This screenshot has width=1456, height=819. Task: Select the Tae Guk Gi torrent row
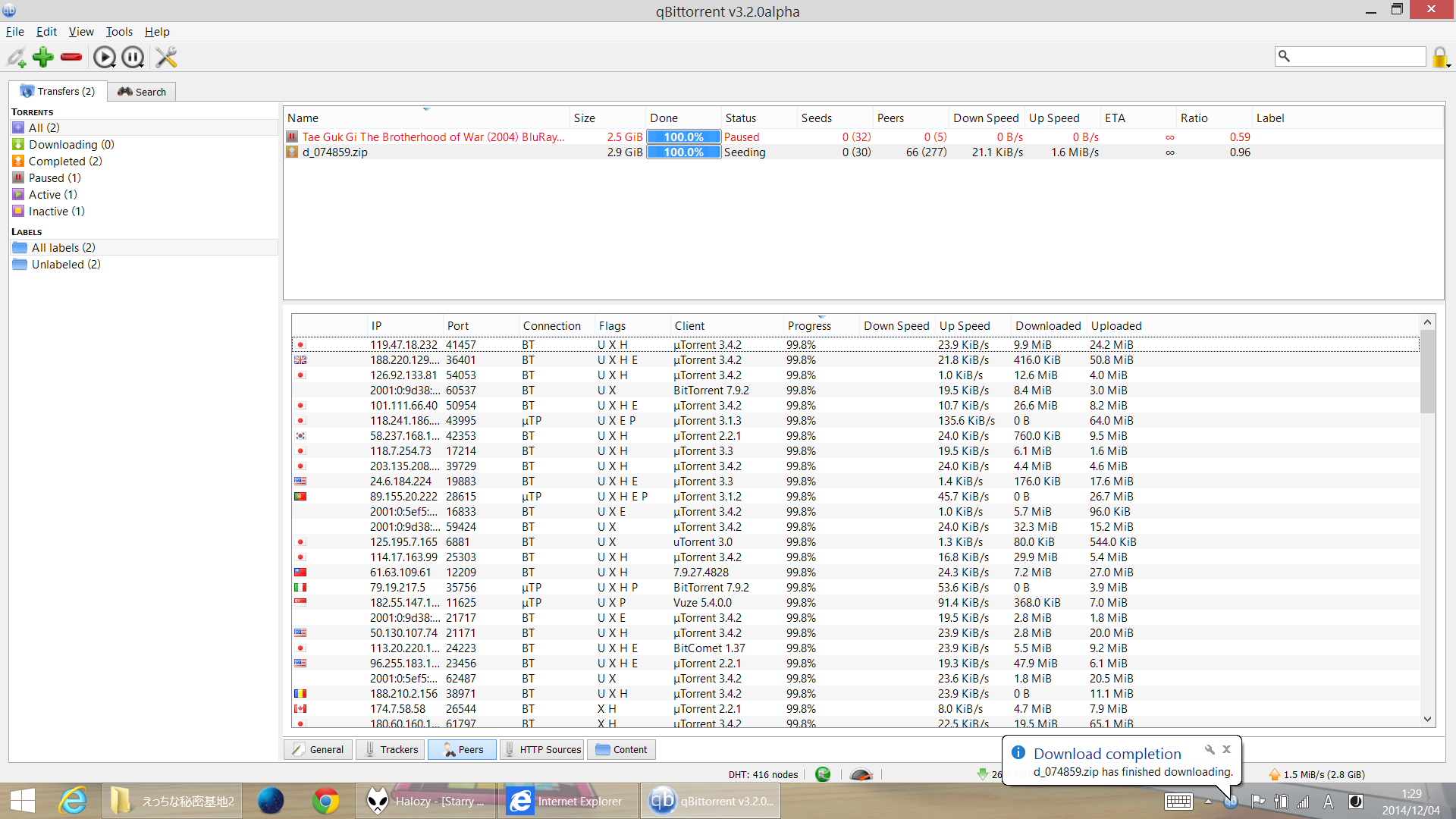coord(863,136)
